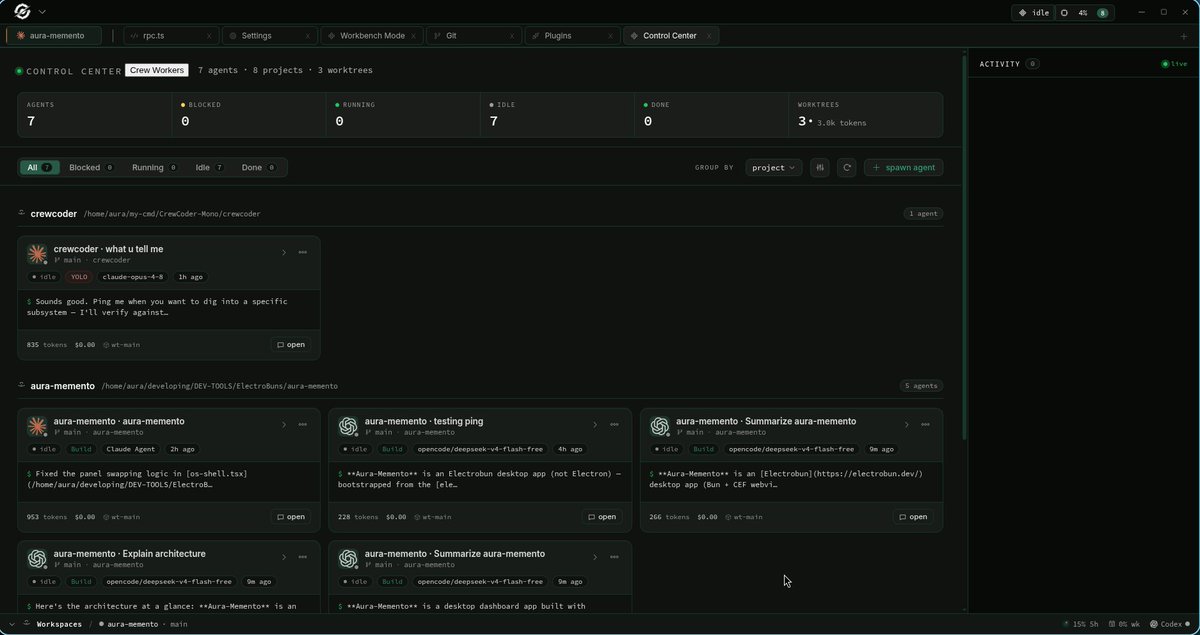Expand the Explain architecture card chevron
Image resolution: width=1200 pixels, height=635 pixels.
[x=284, y=557]
